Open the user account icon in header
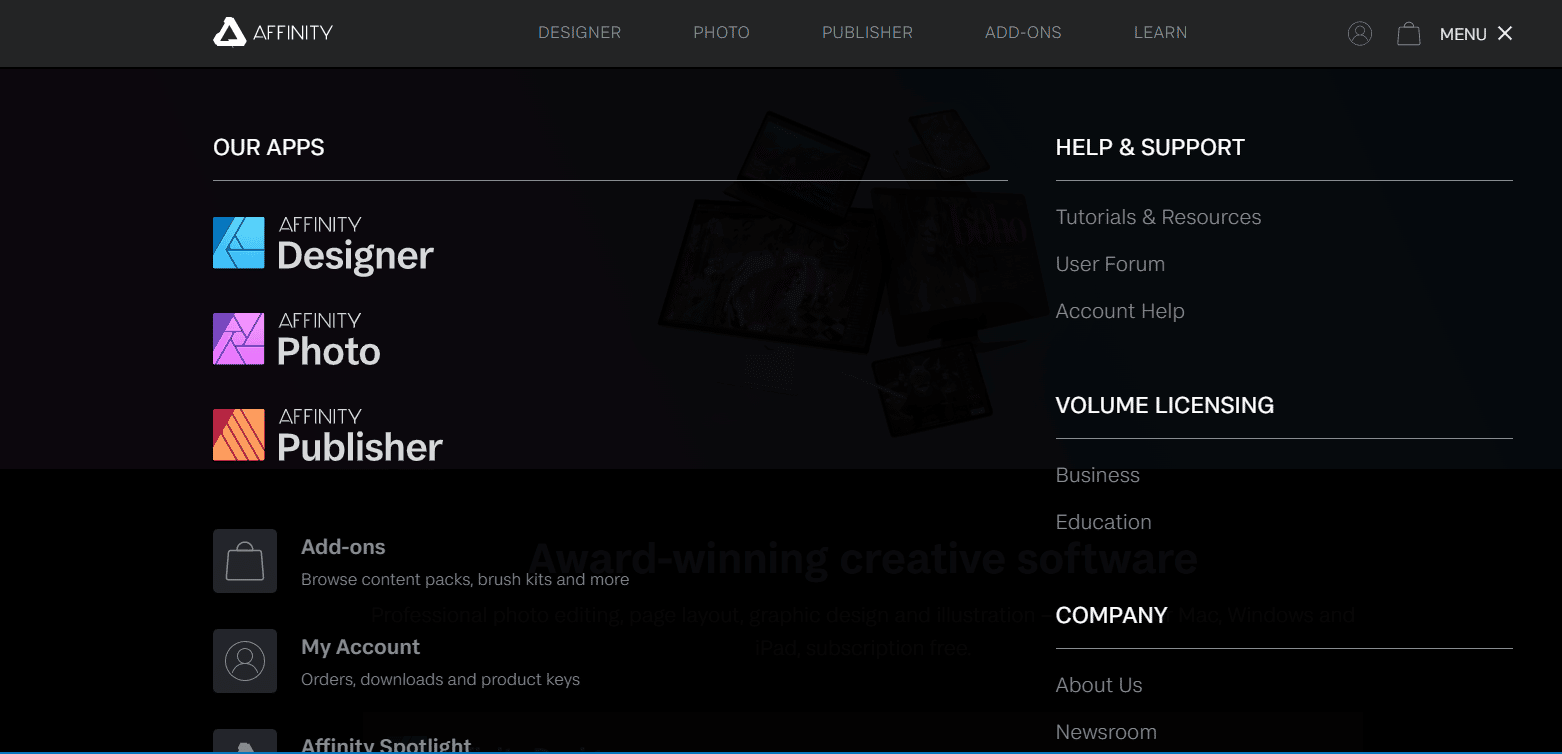Viewport: 1562px width, 754px height. click(x=1360, y=34)
